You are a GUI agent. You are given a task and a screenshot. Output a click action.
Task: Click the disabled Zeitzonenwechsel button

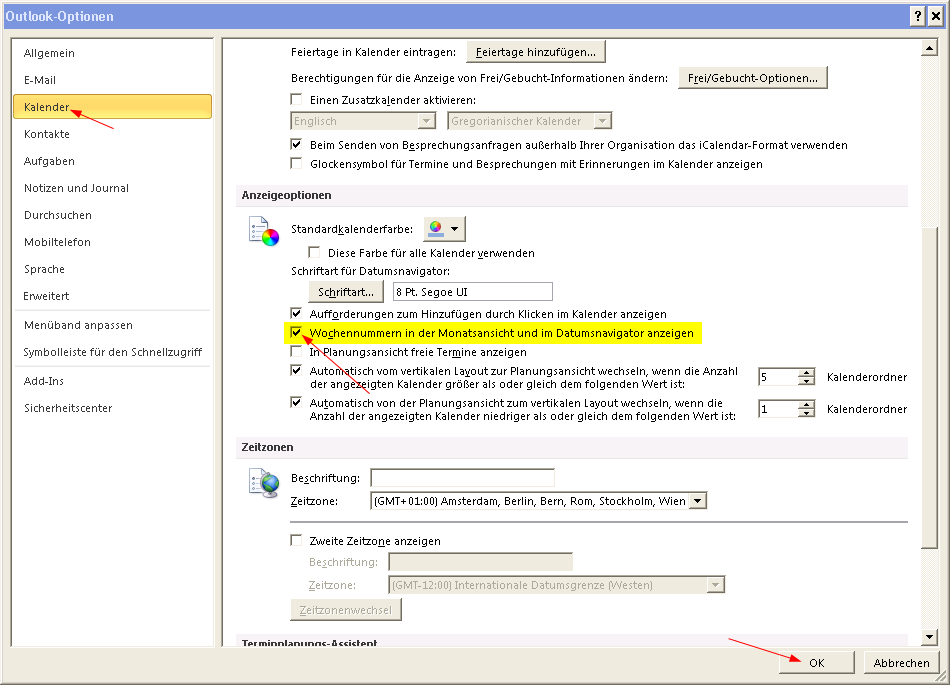pos(346,610)
